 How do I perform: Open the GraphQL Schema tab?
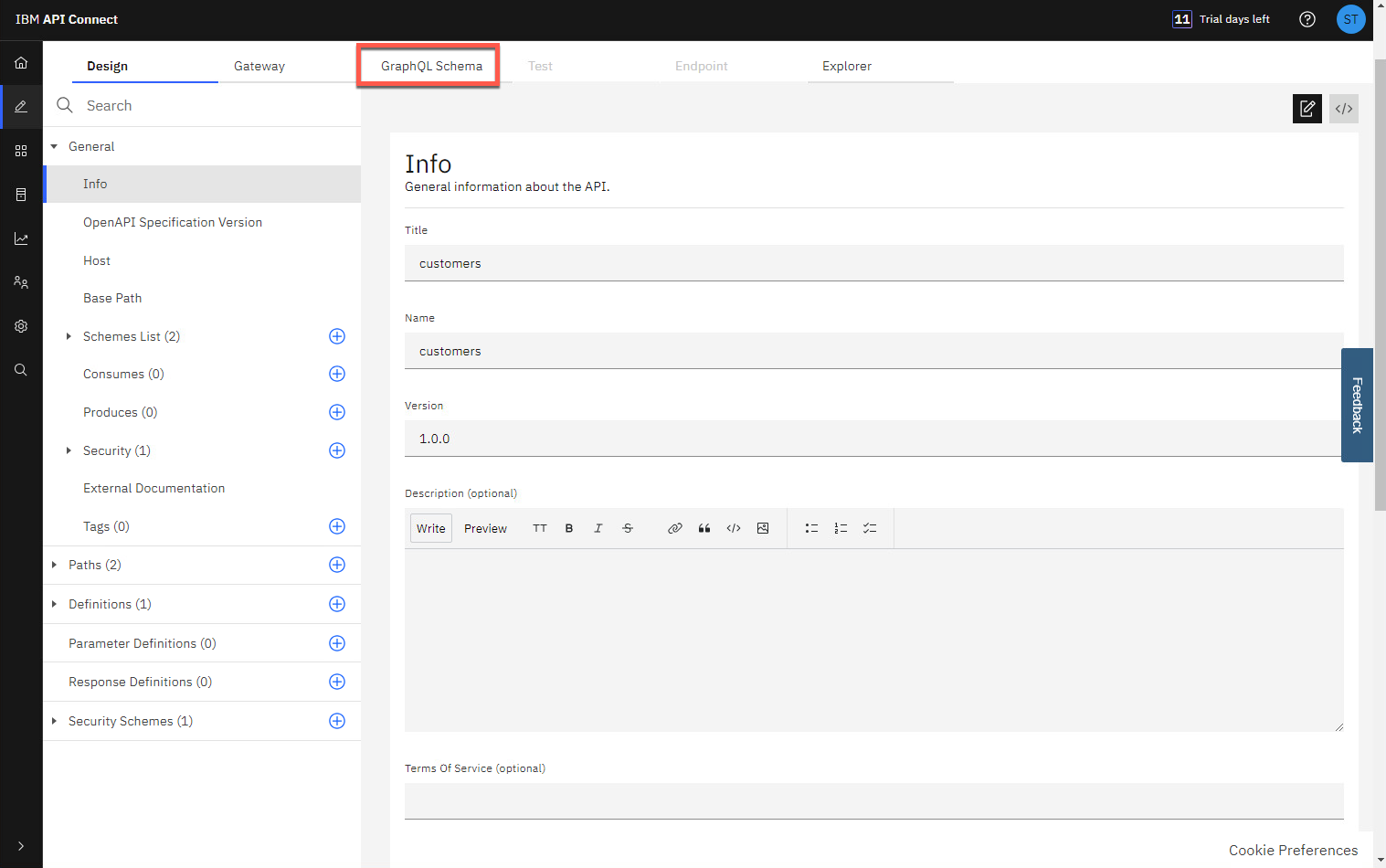pos(431,66)
